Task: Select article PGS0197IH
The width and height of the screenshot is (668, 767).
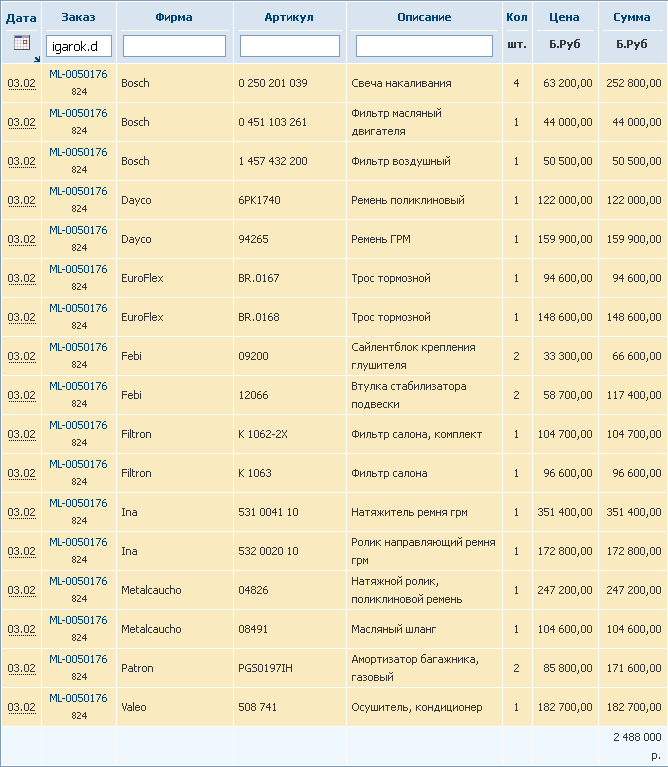Action: click(x=266, y=668)
